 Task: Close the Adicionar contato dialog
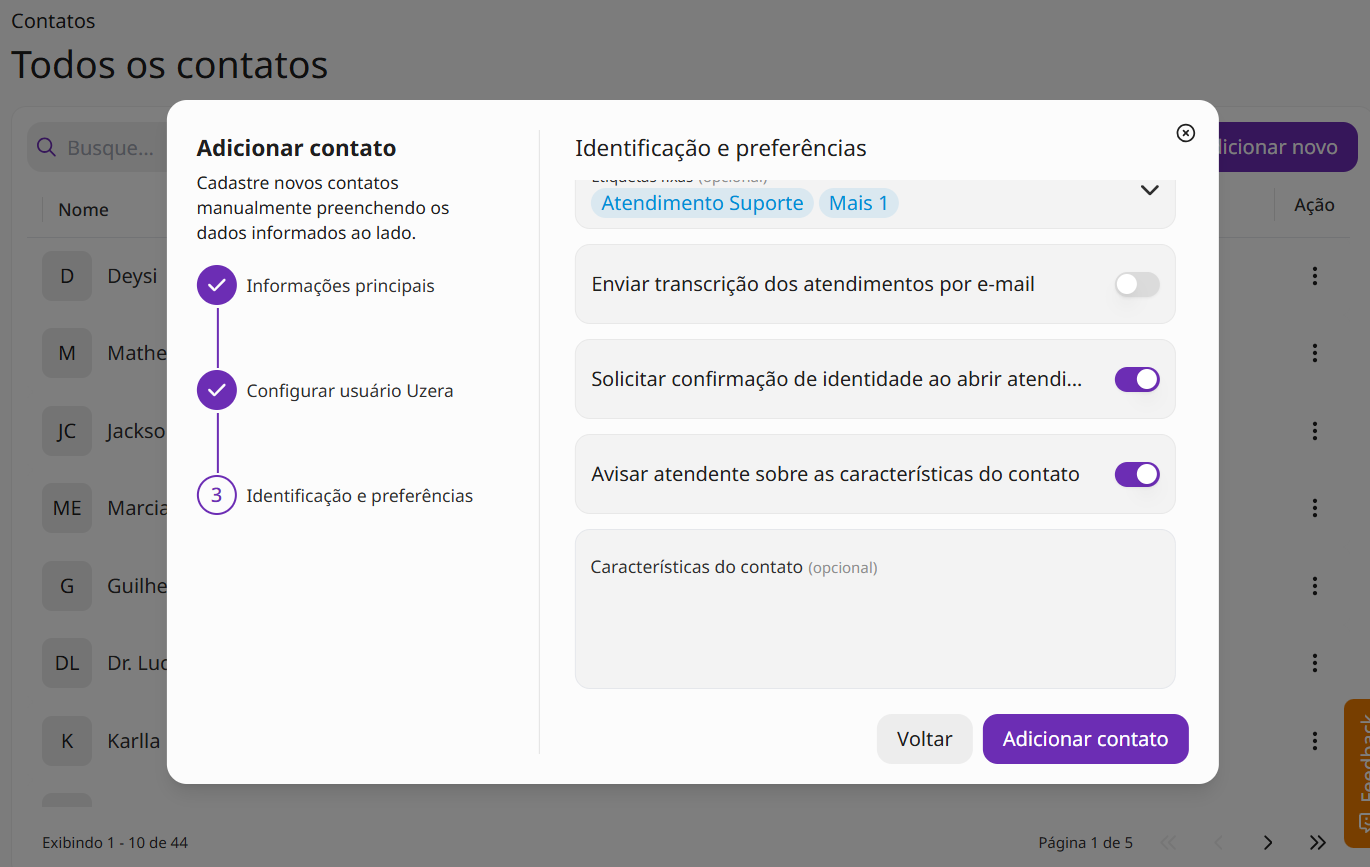tap(1185, 133)
